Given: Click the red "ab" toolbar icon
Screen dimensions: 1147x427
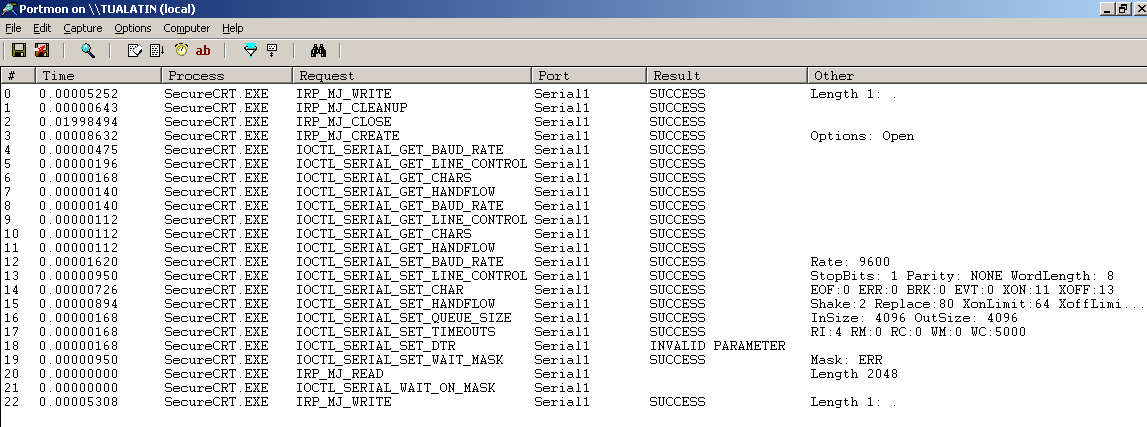Looking at the screenshot, I should 203,50.
